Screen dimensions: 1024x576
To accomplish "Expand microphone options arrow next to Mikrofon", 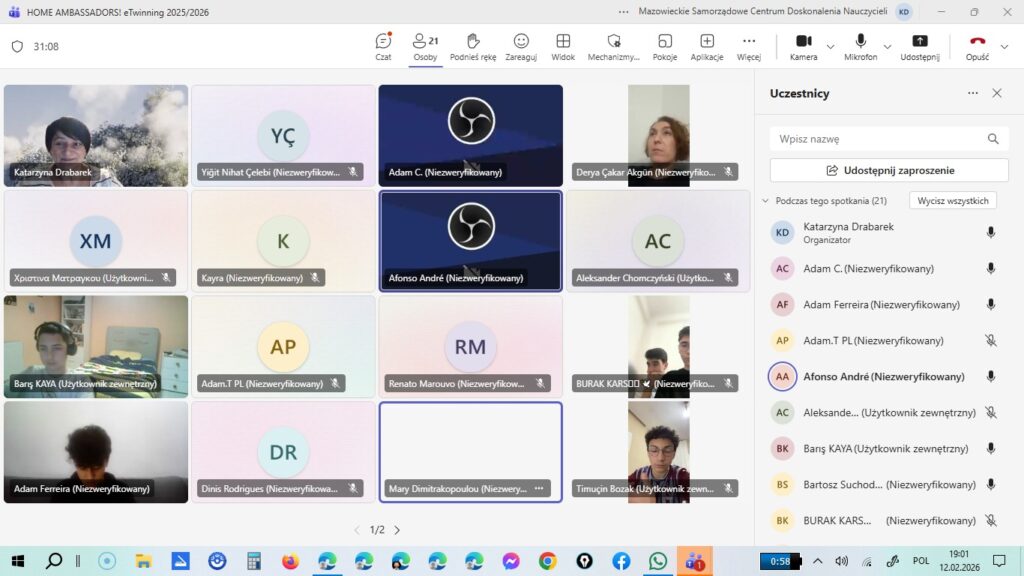I will click(887, 47).
